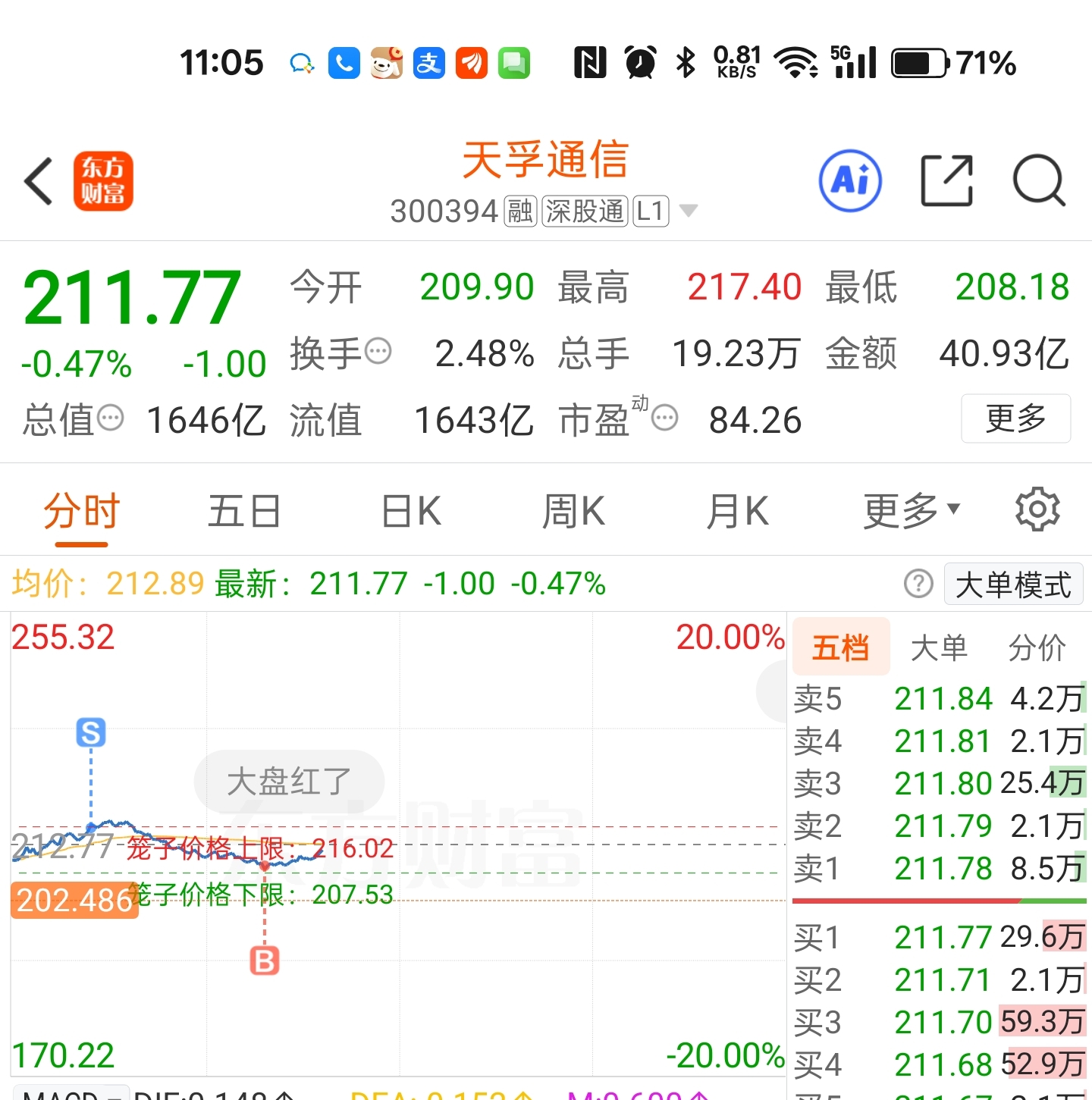Screen dimensions: 1092x1100
Task: Open chart settings gear icon
Action: pyautogui.click(x=1037, y=509)
